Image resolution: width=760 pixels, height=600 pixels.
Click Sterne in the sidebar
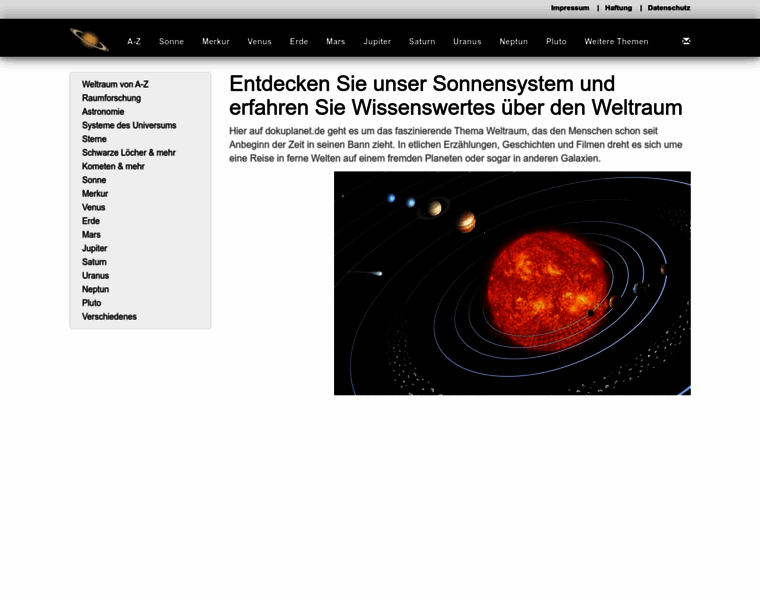[94, 139]
